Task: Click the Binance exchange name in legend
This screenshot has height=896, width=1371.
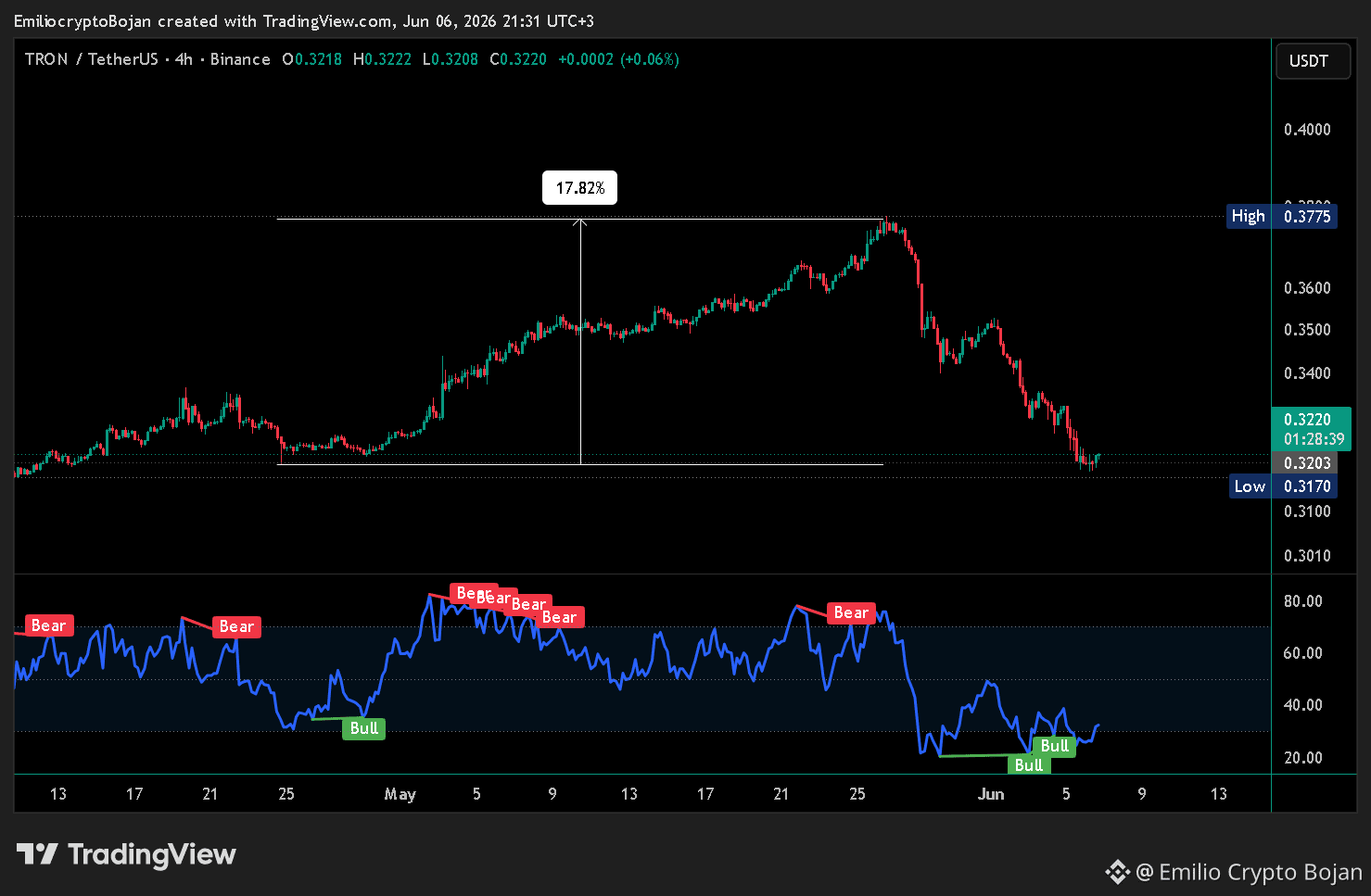Action: tap(240, 59)
